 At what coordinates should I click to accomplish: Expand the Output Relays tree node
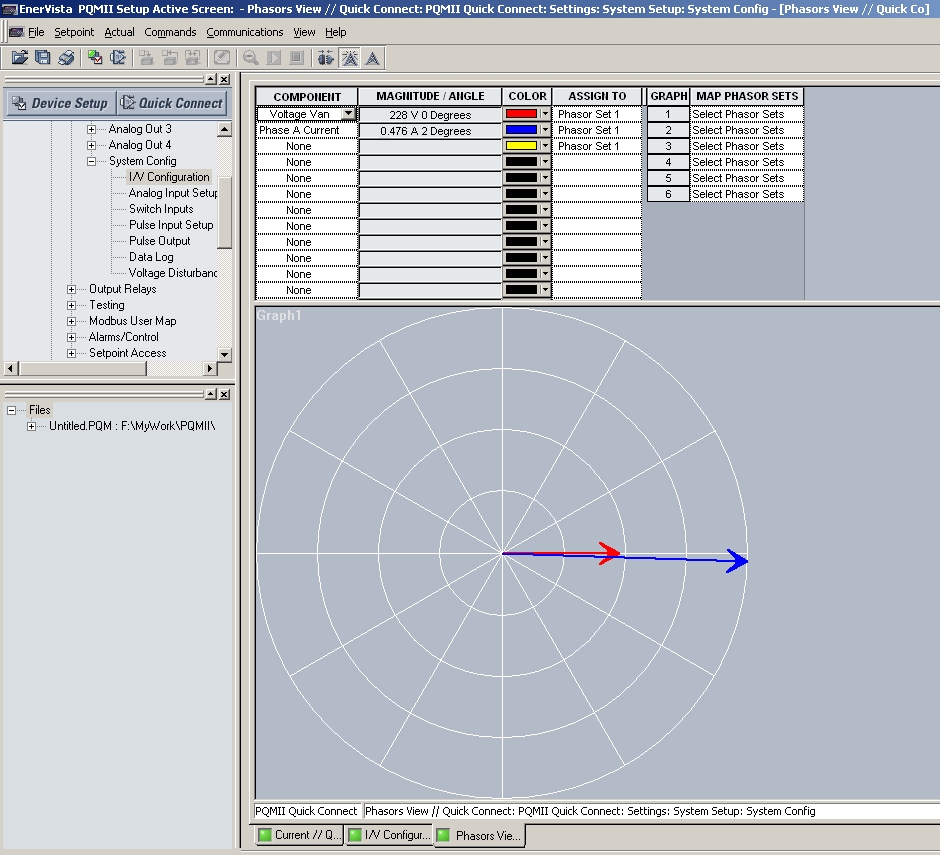(71, 289)
